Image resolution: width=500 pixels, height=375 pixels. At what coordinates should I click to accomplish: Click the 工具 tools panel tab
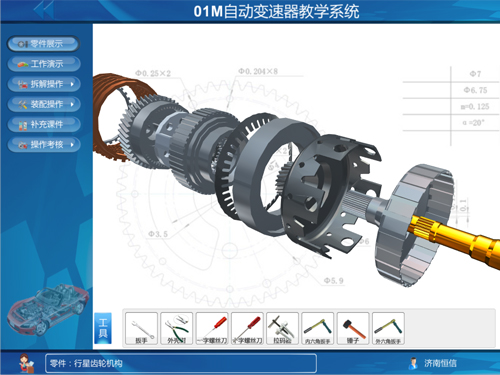click(x=103, y=328)
